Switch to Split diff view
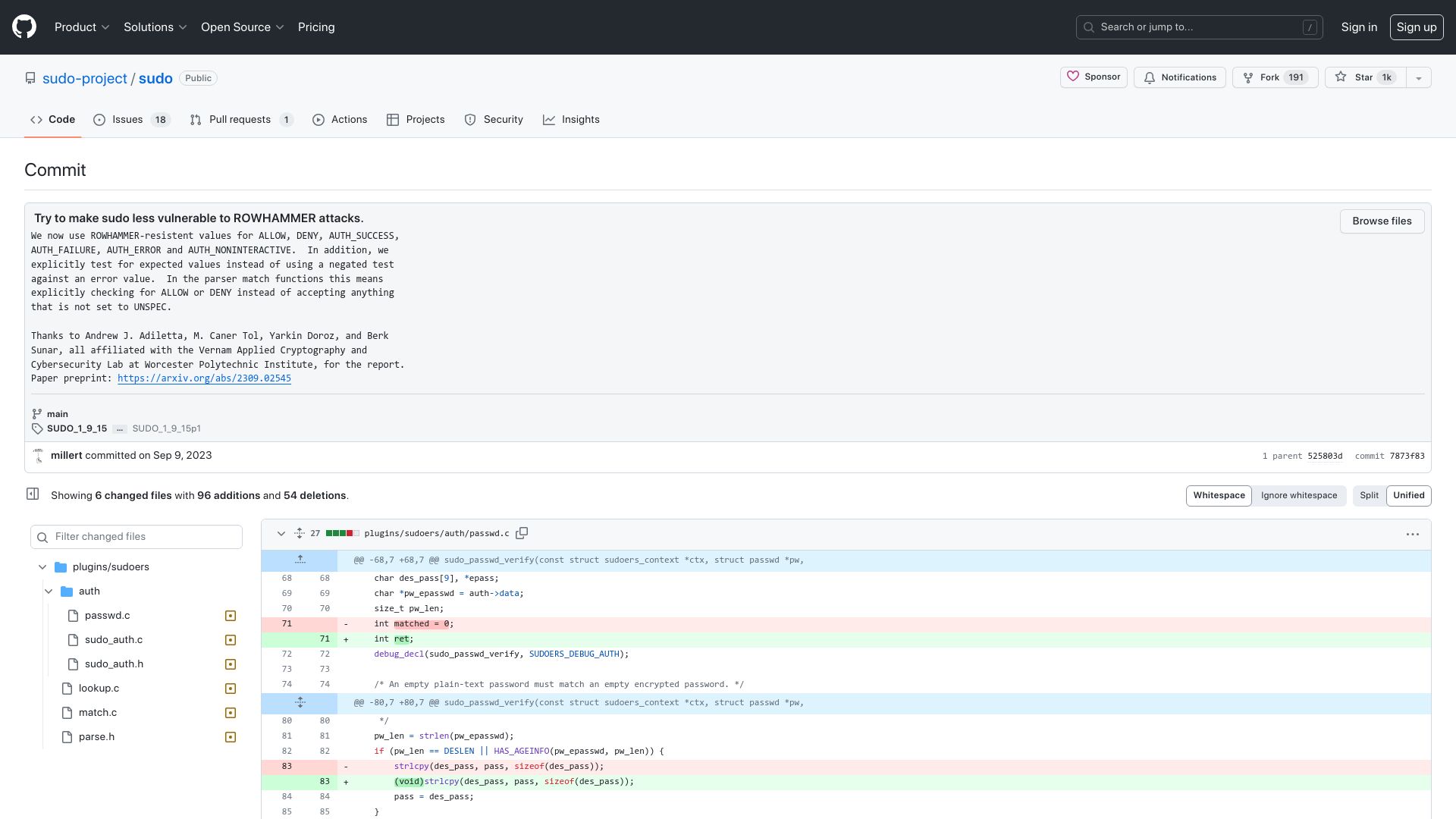 [1370, 496]
